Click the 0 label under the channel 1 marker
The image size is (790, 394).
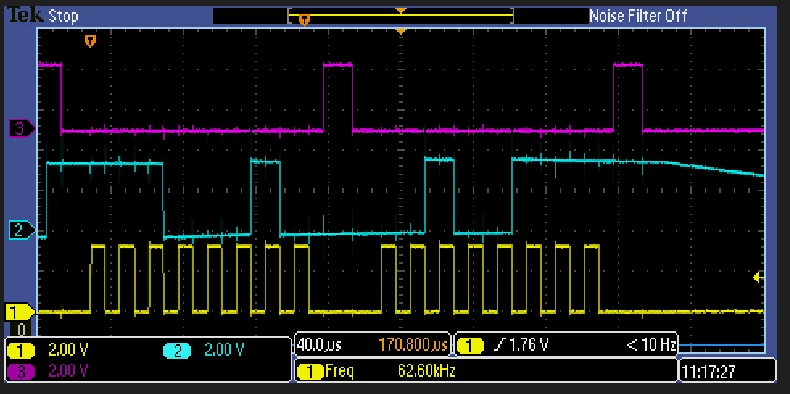point(21,331)
